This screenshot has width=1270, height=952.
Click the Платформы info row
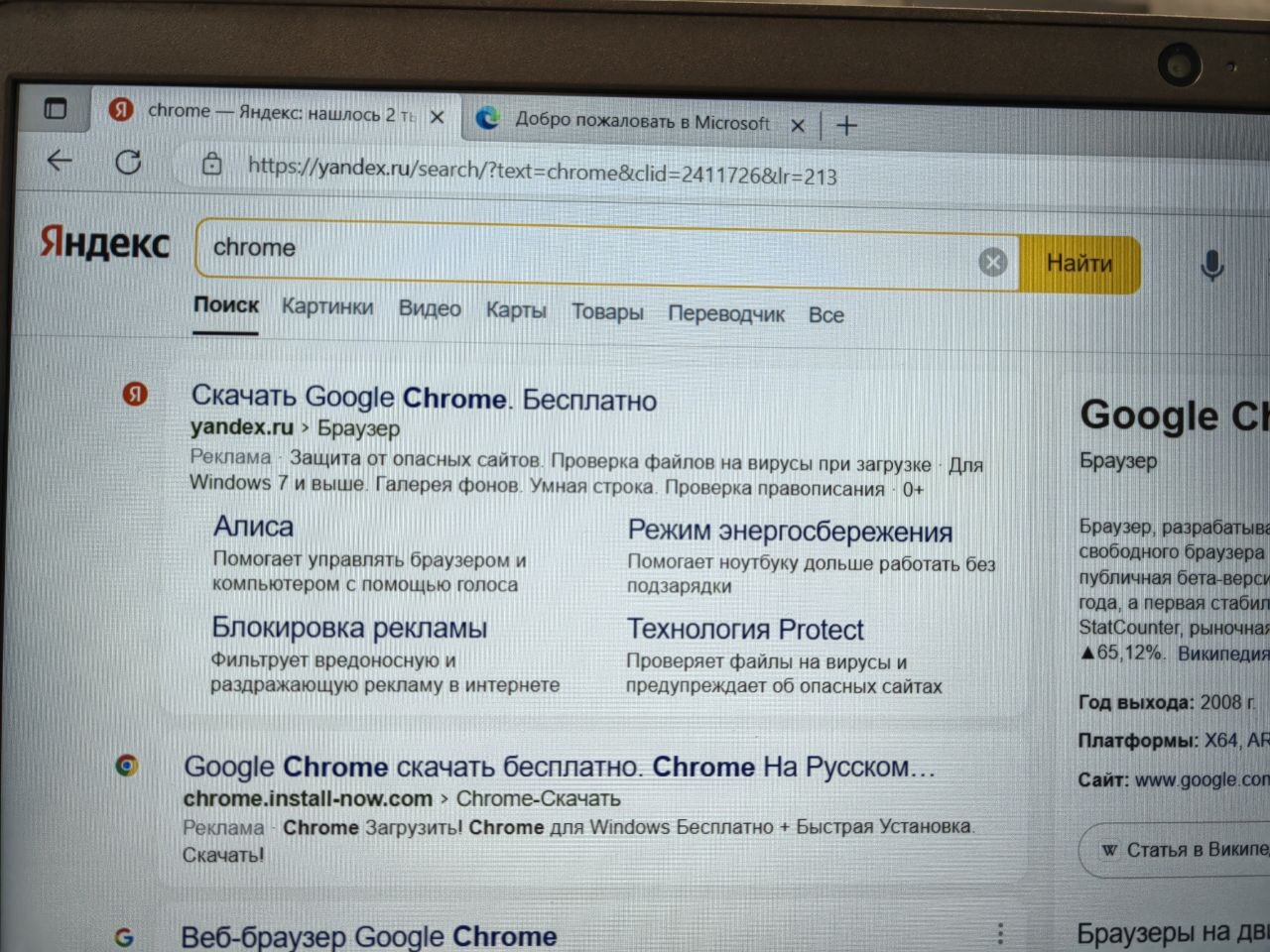tap(1174, 741)
